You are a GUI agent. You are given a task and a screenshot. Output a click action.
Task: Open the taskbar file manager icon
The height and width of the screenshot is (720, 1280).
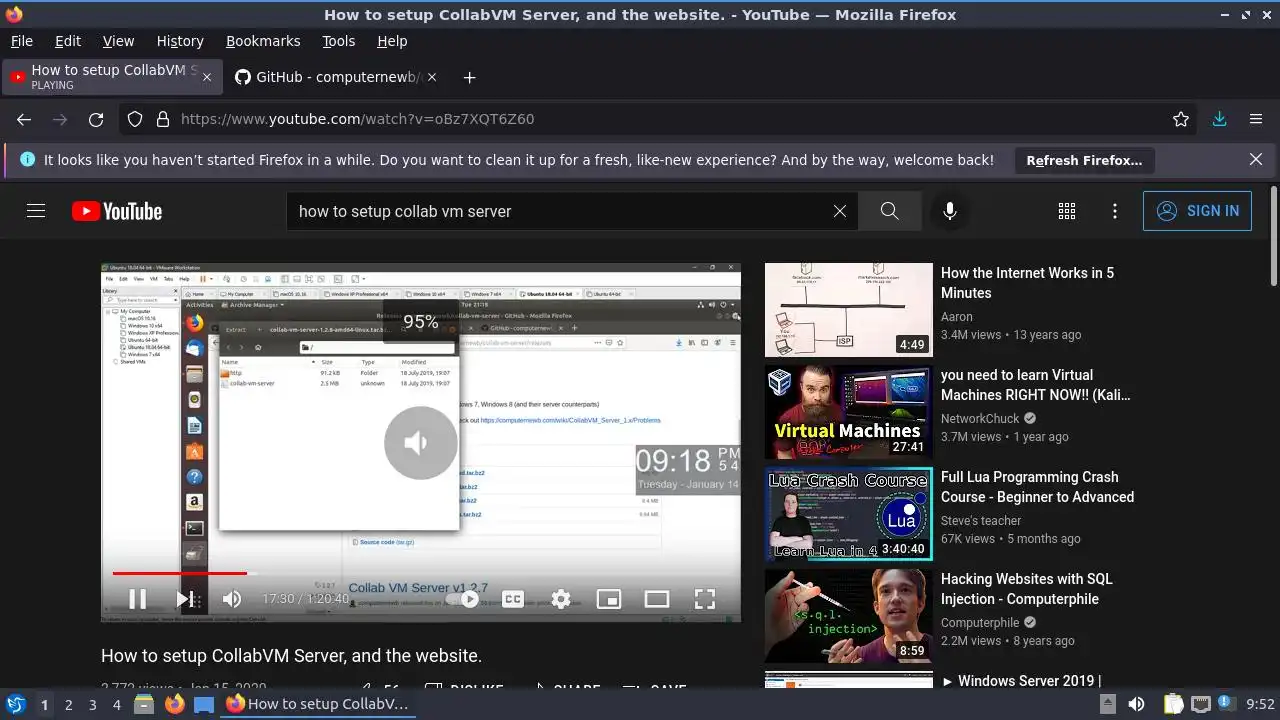pos(144,705)
